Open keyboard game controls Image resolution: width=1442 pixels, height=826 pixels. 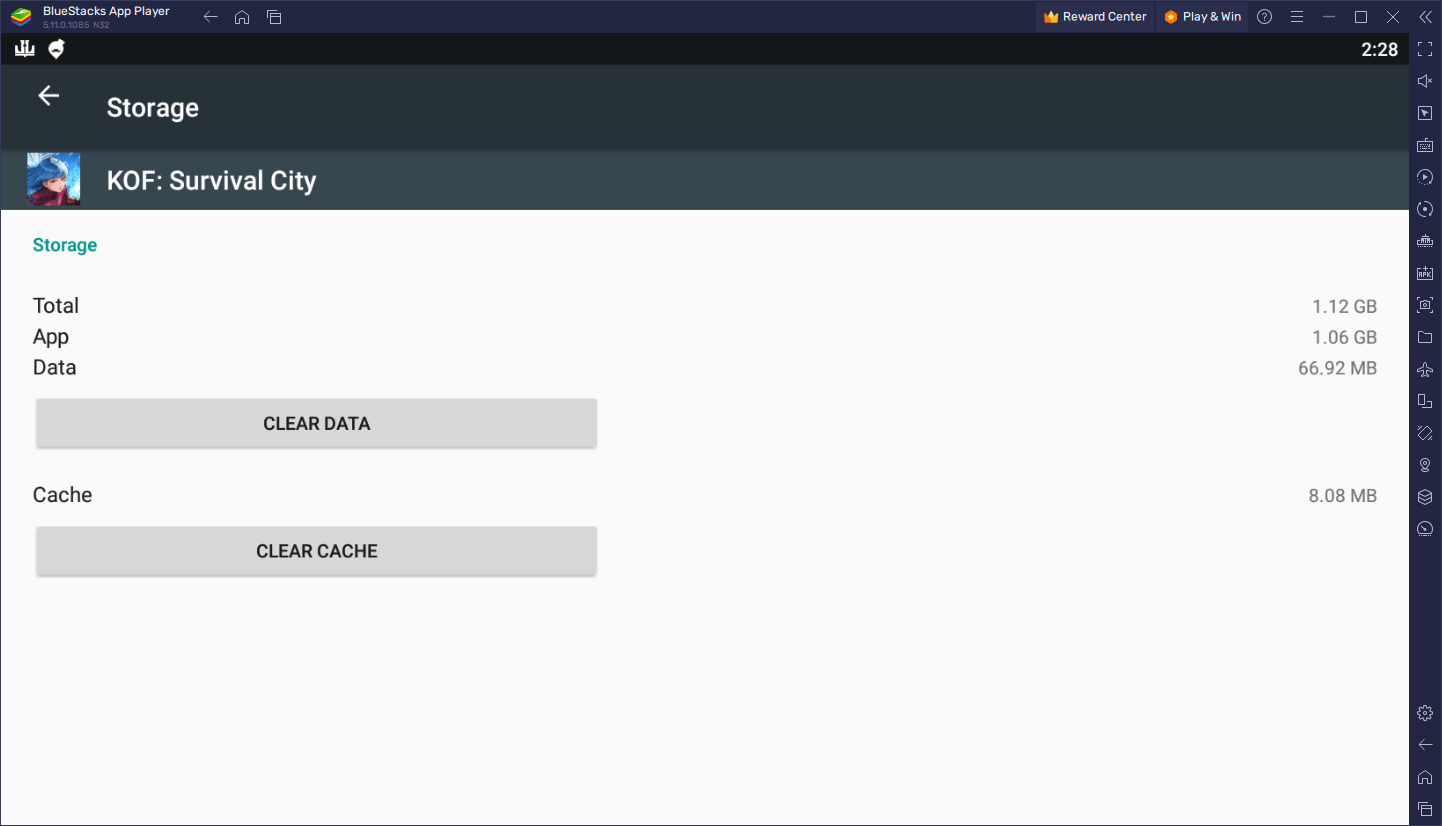(1425, 145)
